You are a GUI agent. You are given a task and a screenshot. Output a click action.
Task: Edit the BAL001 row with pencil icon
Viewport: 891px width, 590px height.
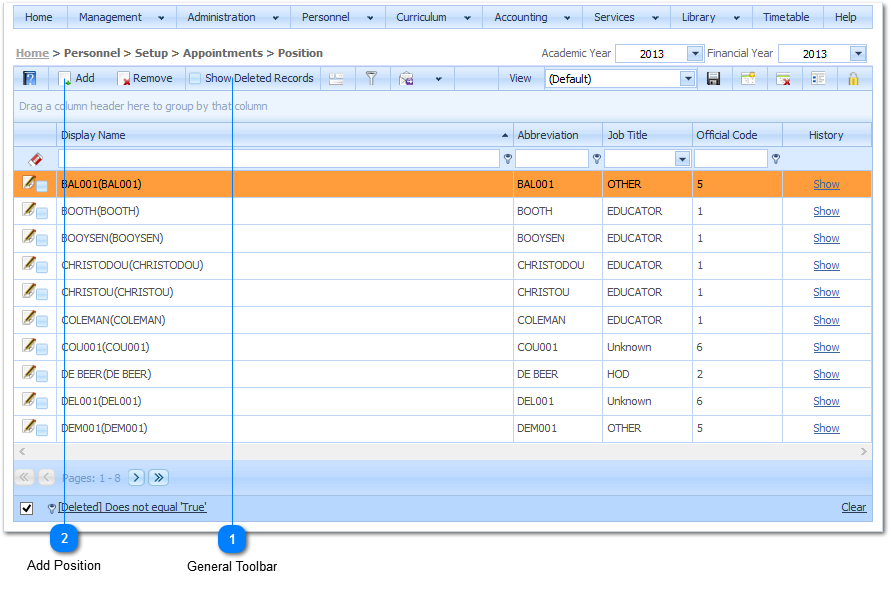point(28,182)
